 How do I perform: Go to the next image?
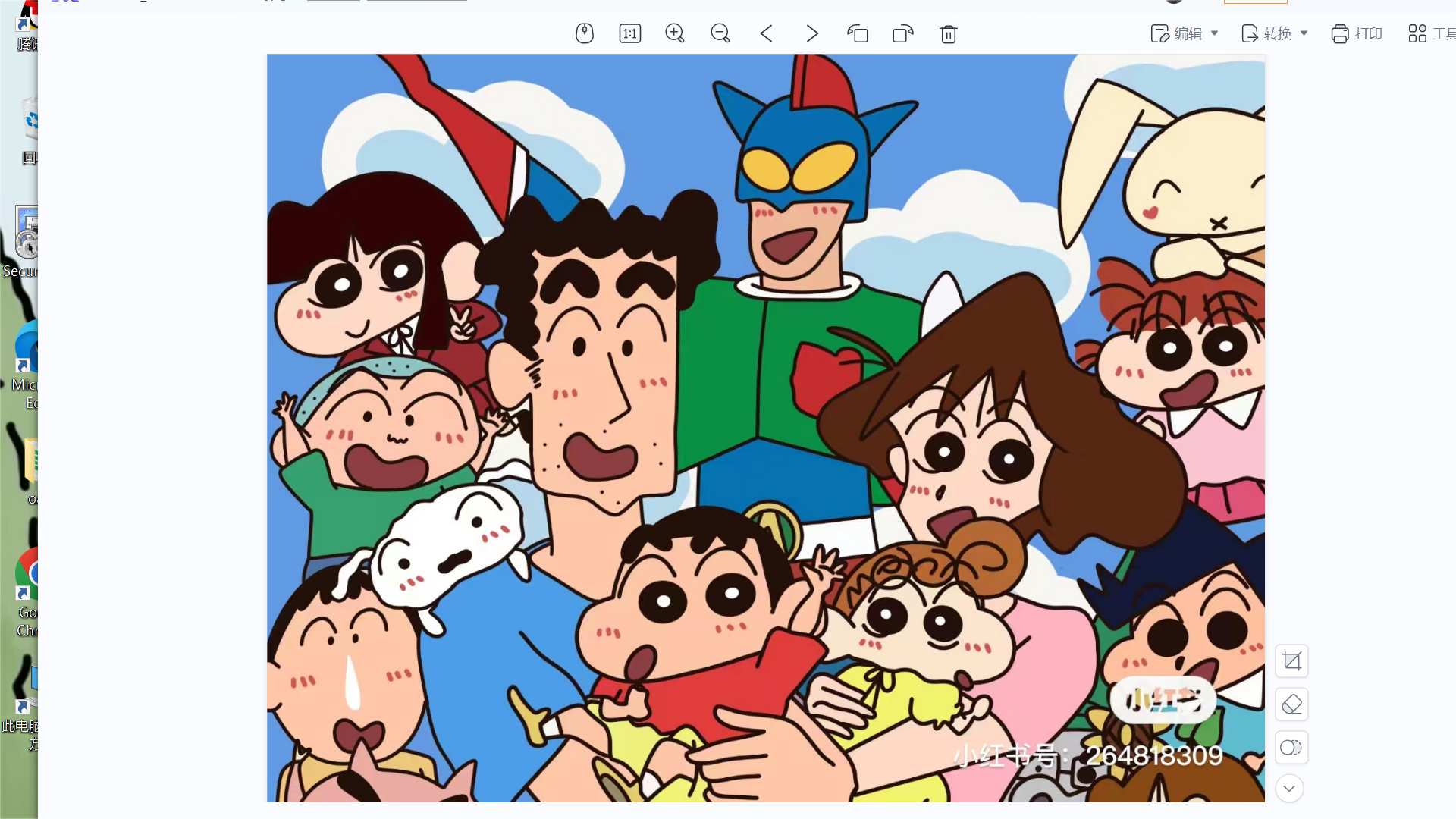click(811, 33)
